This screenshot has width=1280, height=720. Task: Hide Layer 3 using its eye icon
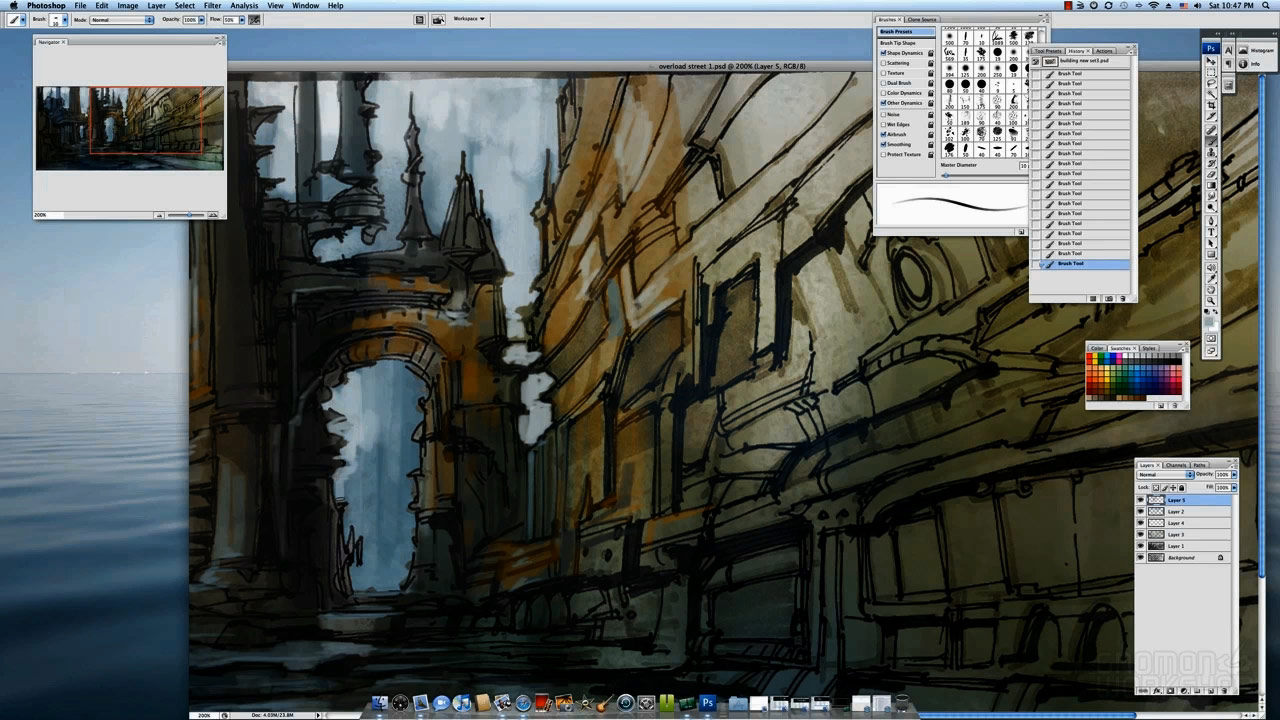point(1140,534)
